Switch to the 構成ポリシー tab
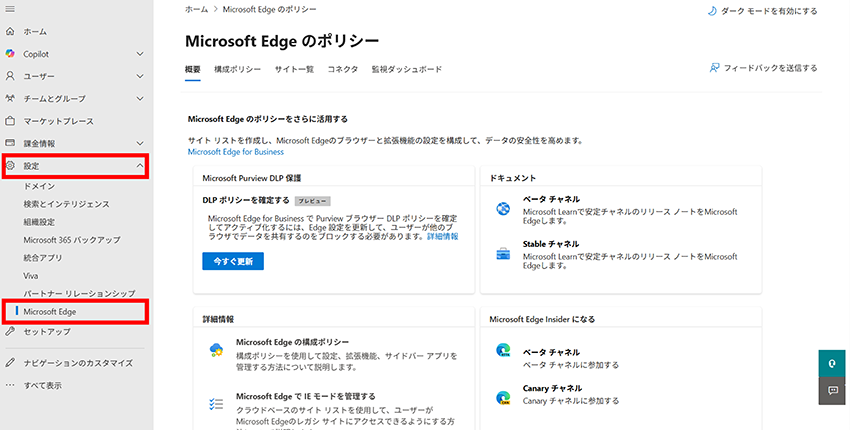This screenshot has width=850, height=430. click(238, 69)
